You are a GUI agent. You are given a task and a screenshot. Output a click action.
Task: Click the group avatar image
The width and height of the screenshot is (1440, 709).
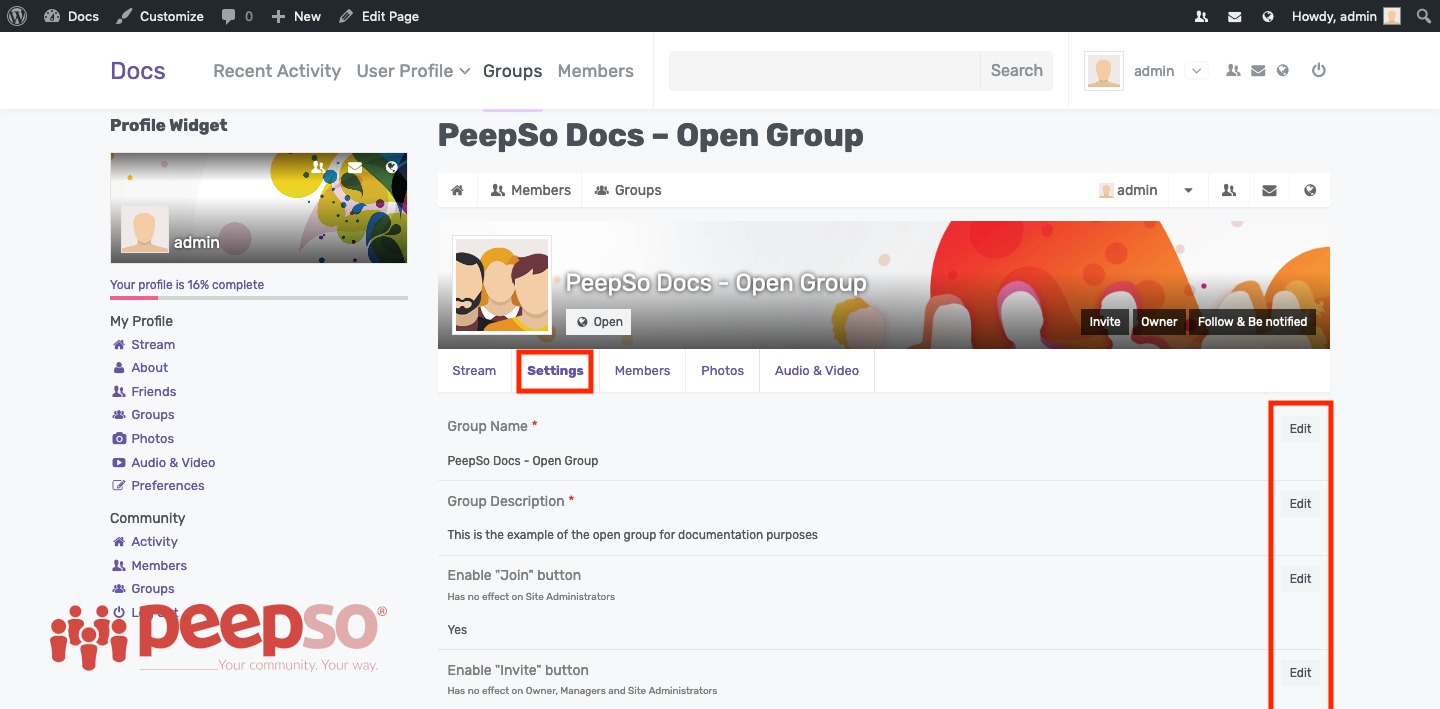click(x=502, y=285)
